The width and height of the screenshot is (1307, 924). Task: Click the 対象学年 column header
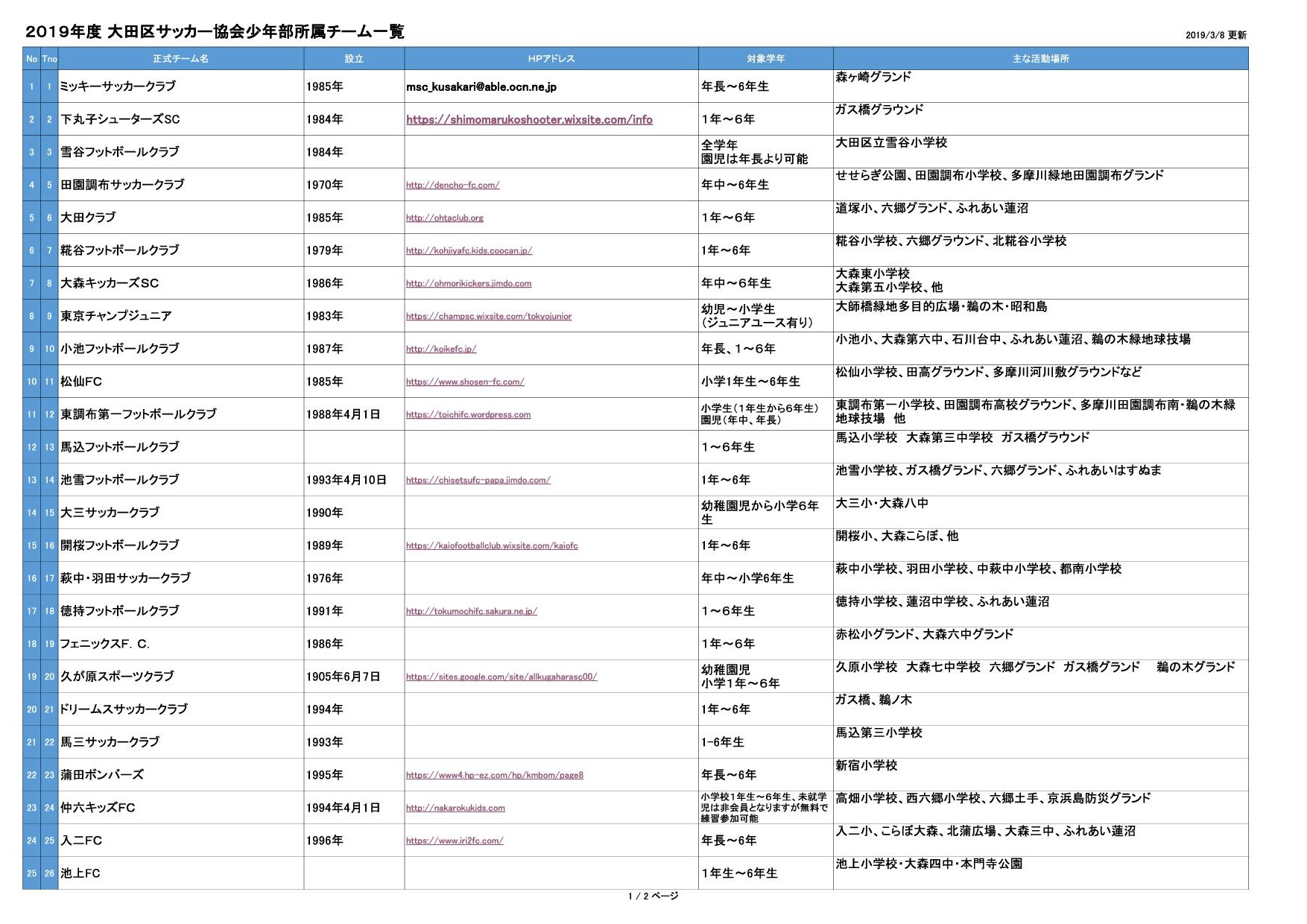[x=766, y=59]
